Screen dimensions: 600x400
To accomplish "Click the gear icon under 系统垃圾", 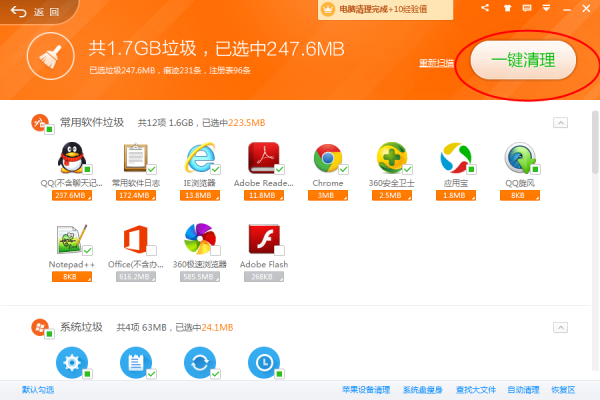I will (x=72, y=362).
